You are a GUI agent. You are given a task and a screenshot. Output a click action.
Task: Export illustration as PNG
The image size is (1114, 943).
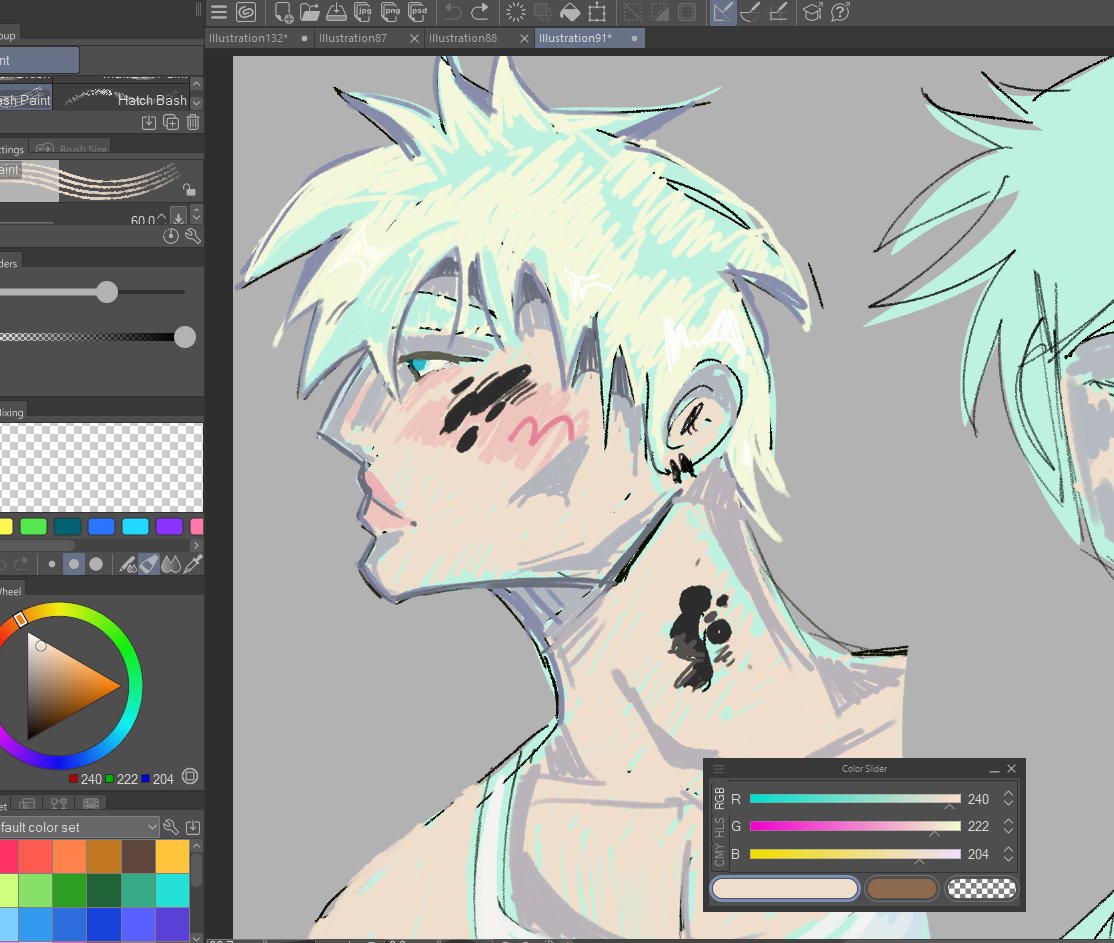[390, 12]
